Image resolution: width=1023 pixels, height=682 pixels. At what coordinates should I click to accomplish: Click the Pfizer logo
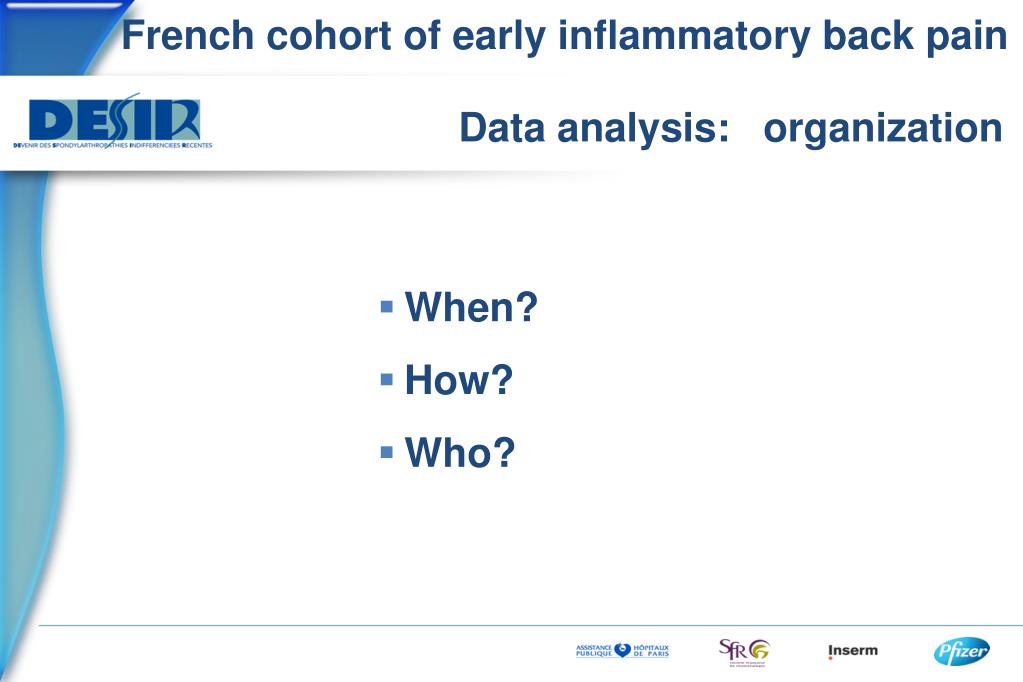pos(961,651)
